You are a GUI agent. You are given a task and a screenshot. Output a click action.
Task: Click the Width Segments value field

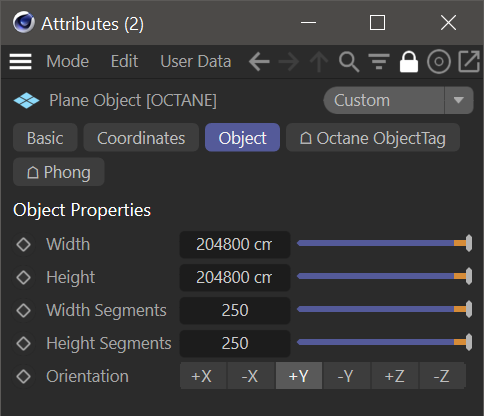point(235,310)
